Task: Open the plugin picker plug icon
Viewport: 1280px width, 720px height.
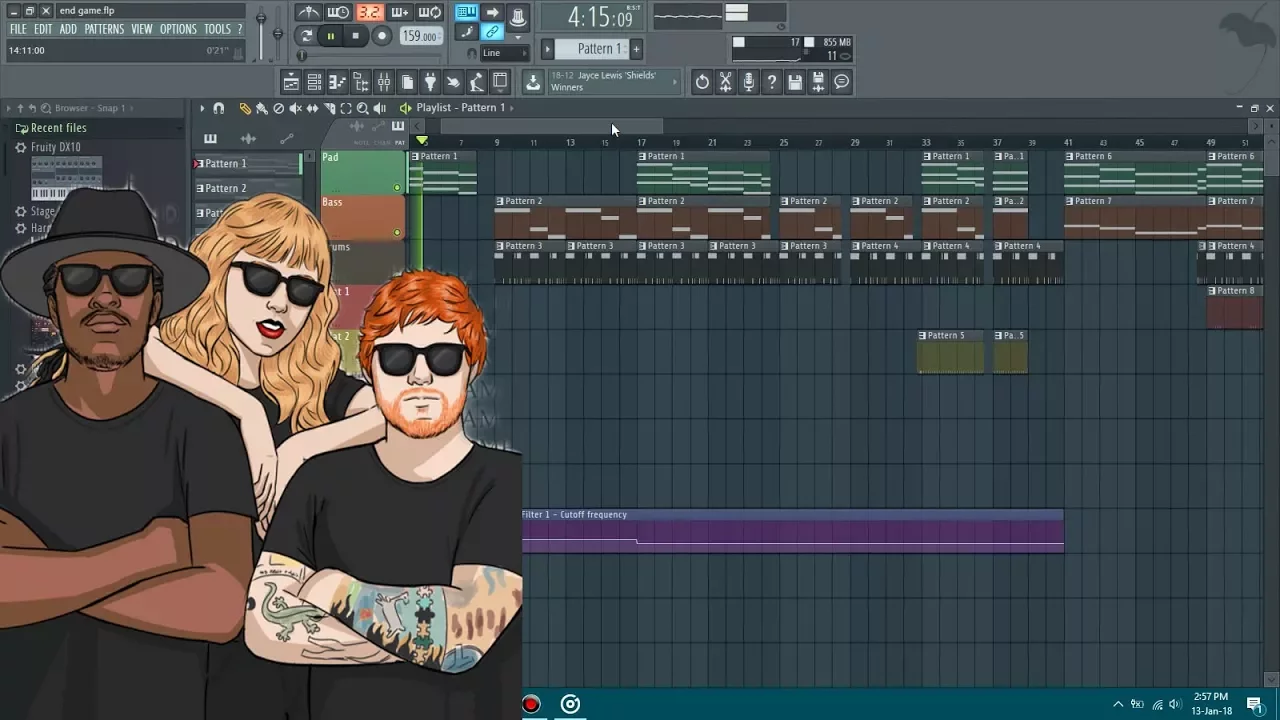Action: [430, 82]
